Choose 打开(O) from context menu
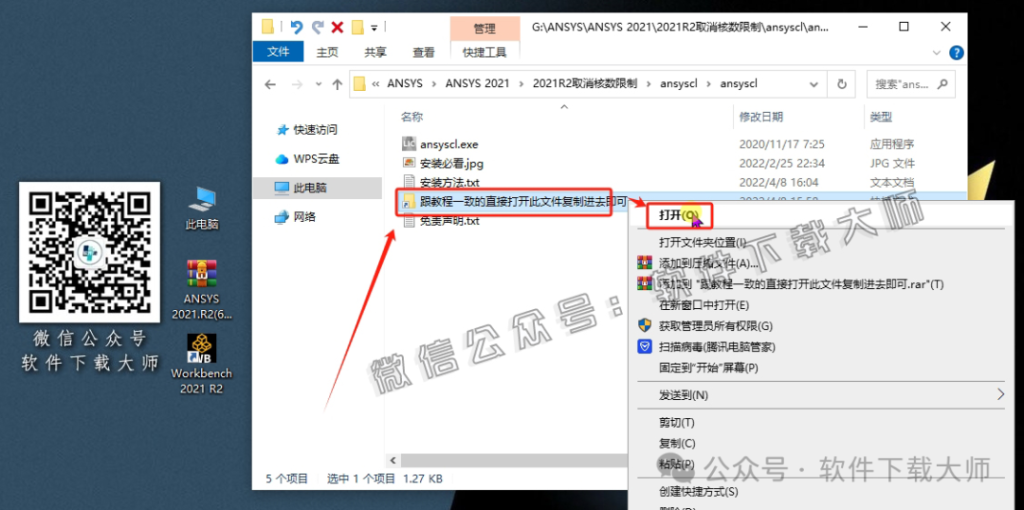The height and width of the screenshot is (510, 1024). point(679,215)
